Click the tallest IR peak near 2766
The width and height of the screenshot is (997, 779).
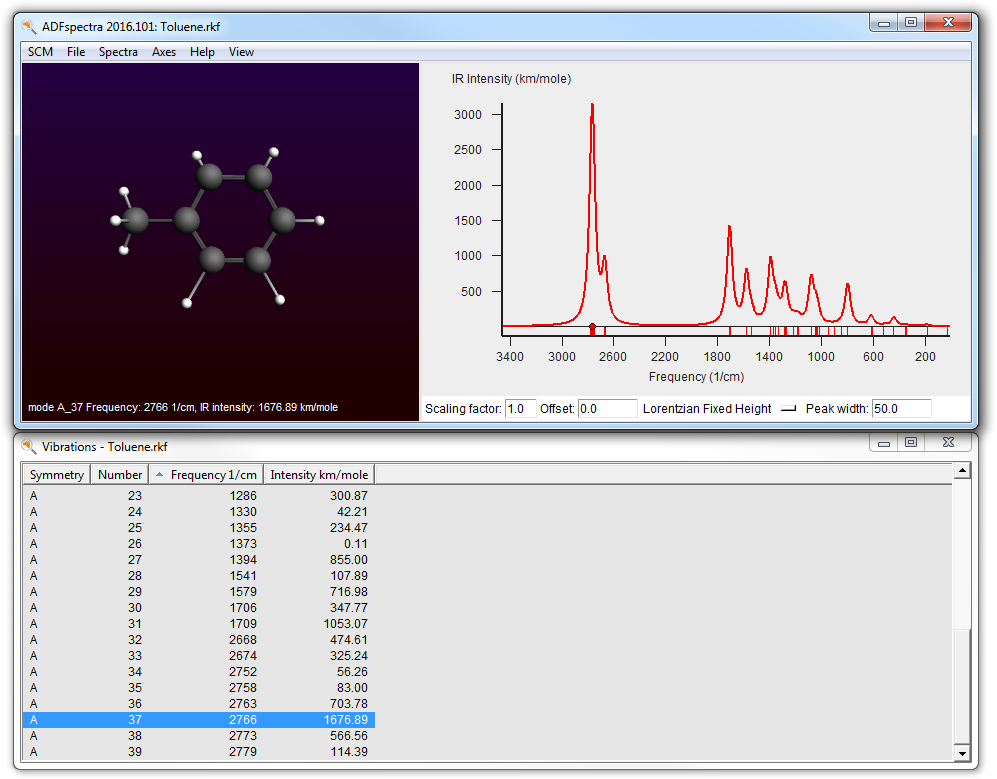pos(592,107)
